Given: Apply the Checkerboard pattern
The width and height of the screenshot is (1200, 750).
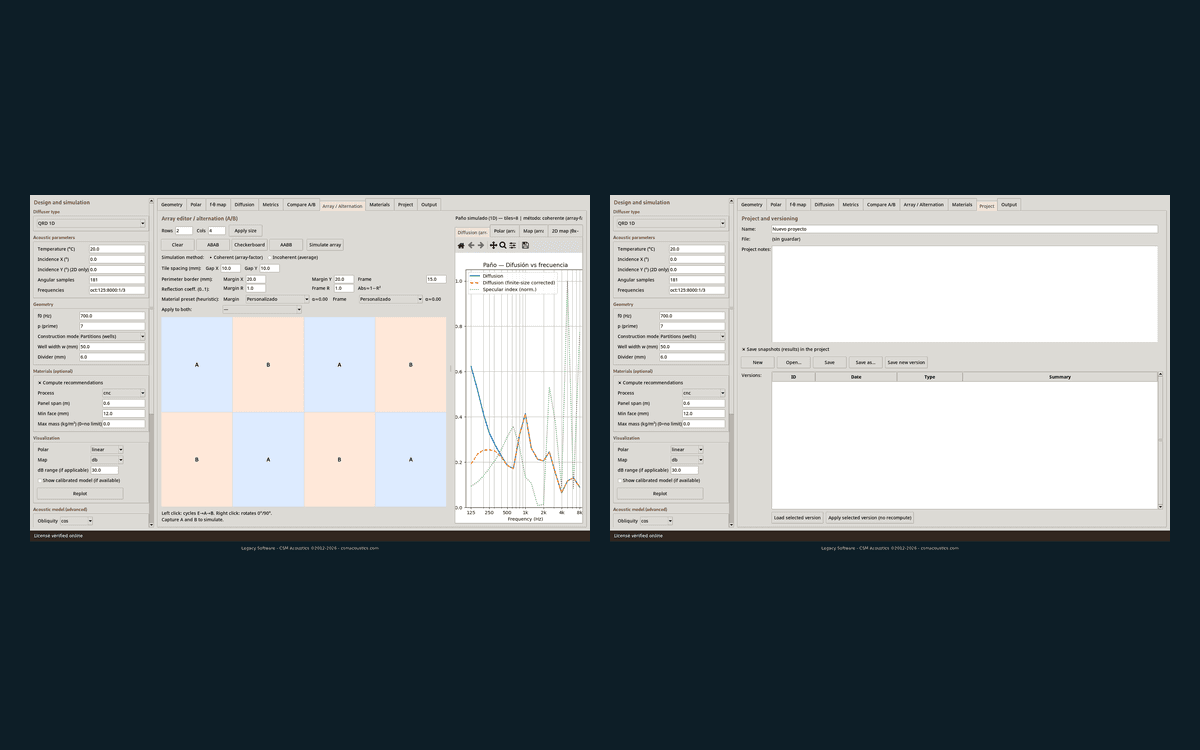Looking at the screenshot, I should [x=249, y=244].
